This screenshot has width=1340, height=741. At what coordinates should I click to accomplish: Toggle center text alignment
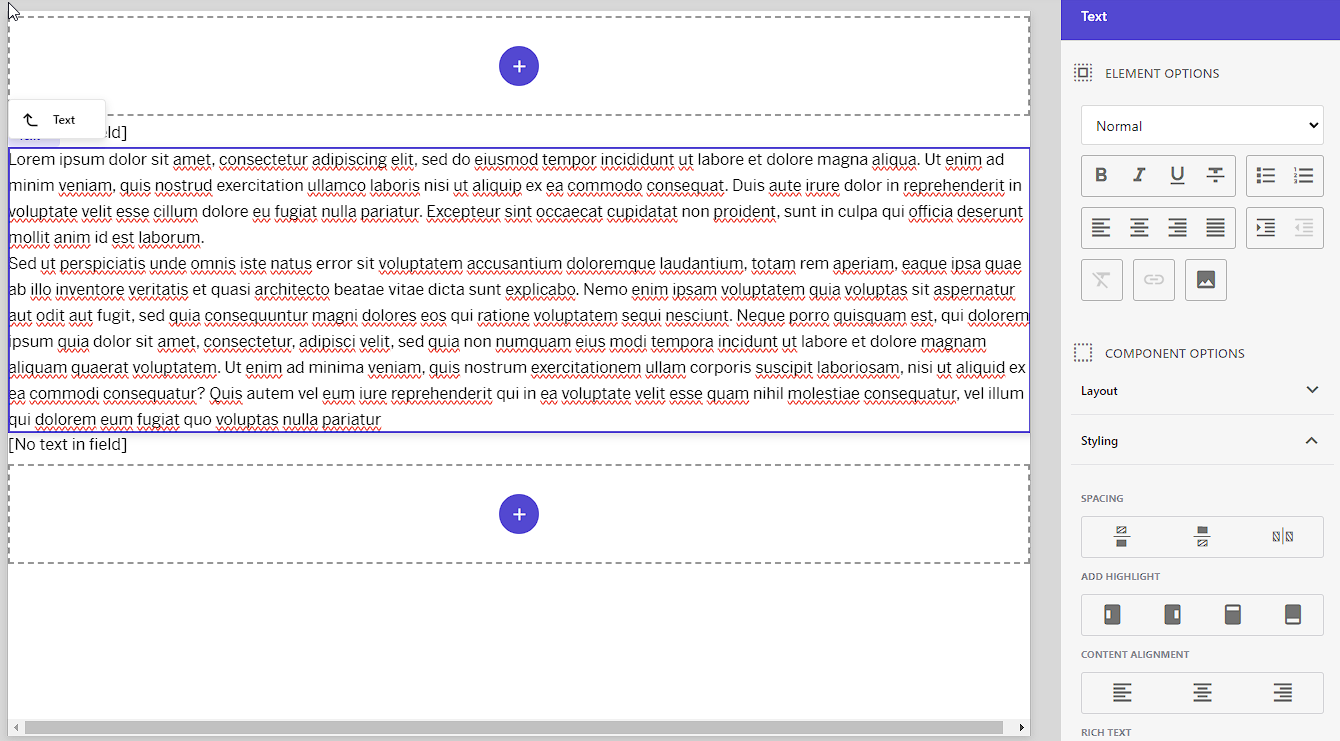pyautogui.click(x=1139, y=228)
